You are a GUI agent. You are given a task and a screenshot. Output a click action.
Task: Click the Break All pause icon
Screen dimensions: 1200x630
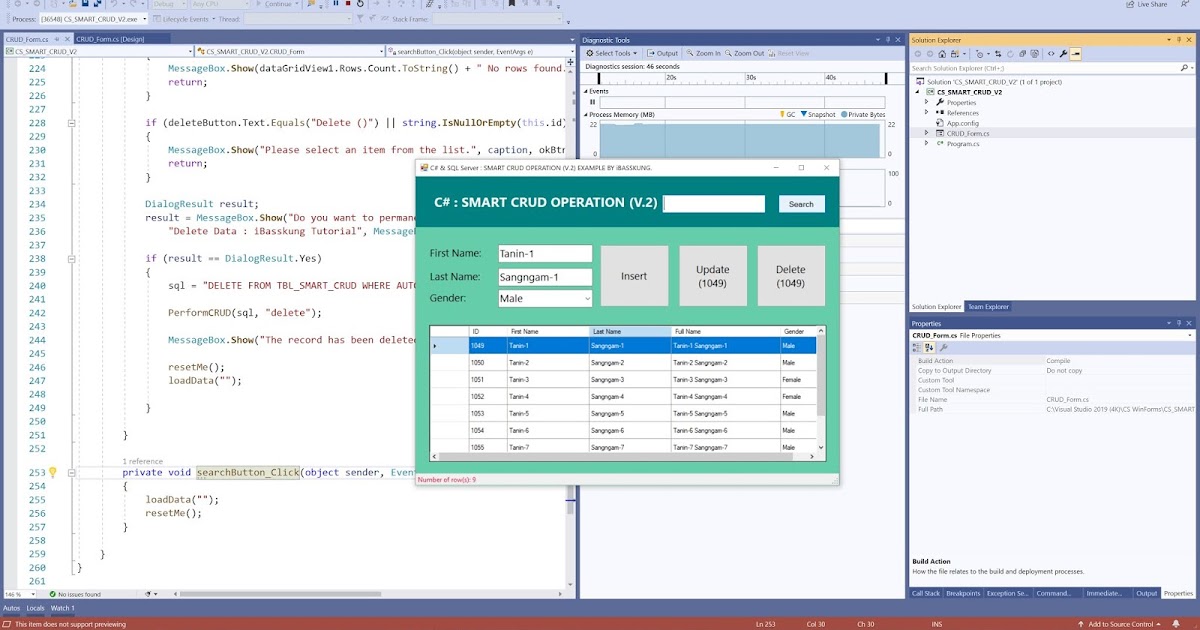point(335,4)
